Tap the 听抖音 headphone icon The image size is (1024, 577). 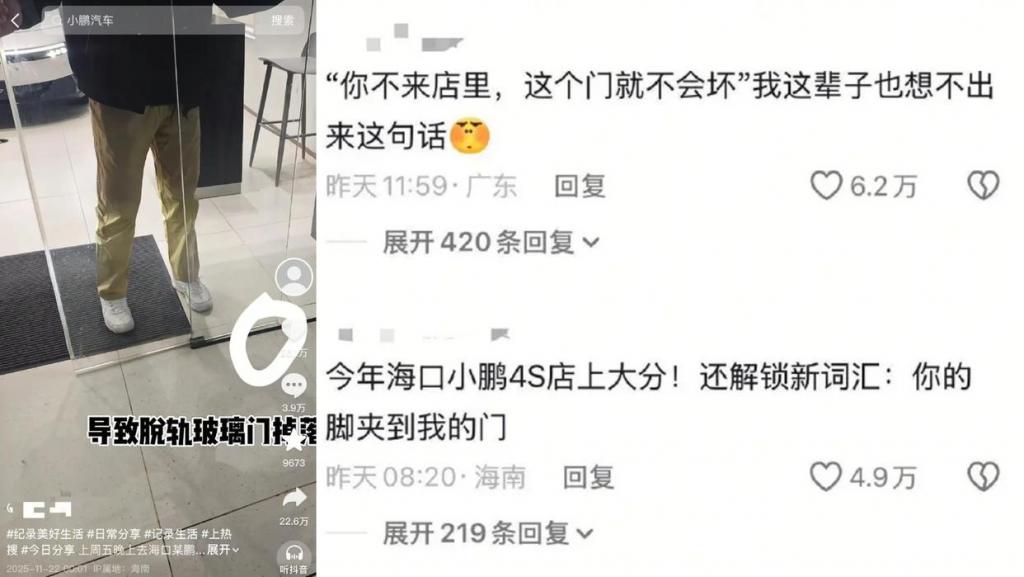click(294, 556)
